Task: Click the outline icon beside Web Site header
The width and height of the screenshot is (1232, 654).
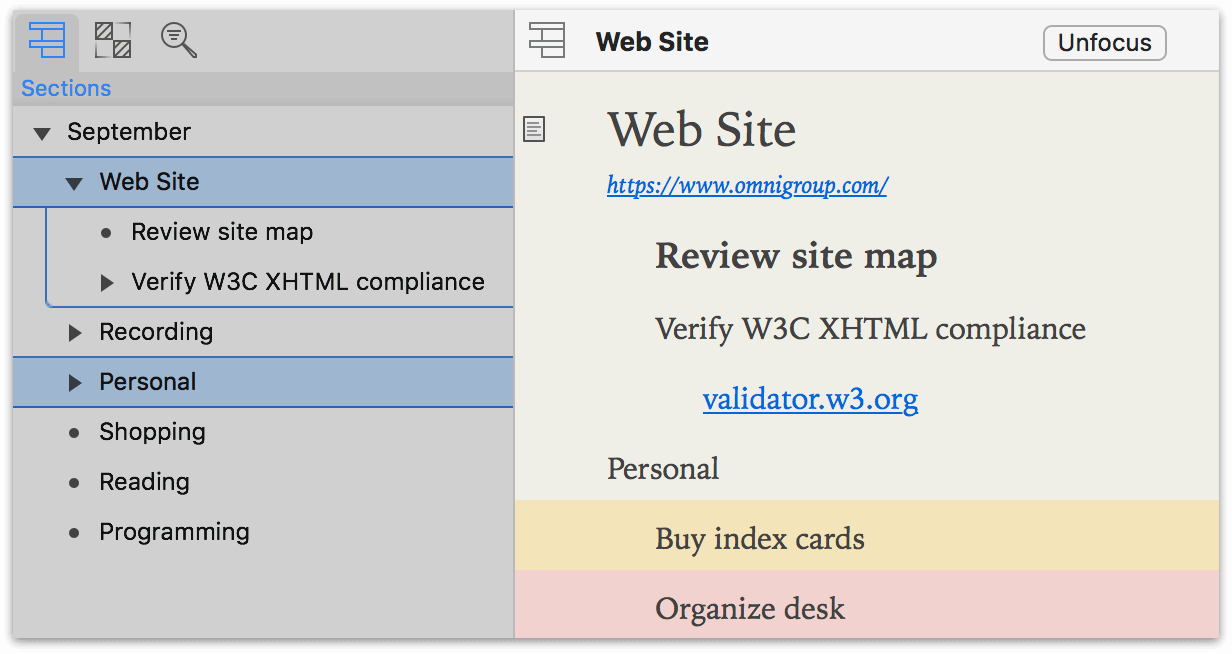Action: point(547,41)
